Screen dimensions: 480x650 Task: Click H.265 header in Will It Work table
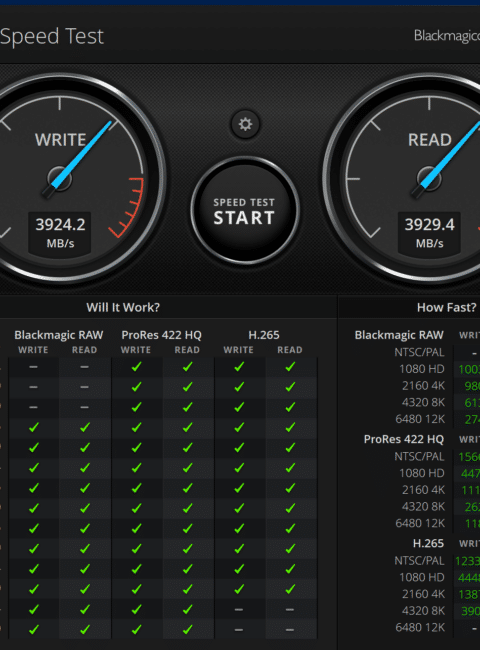(x=264, y=335)
